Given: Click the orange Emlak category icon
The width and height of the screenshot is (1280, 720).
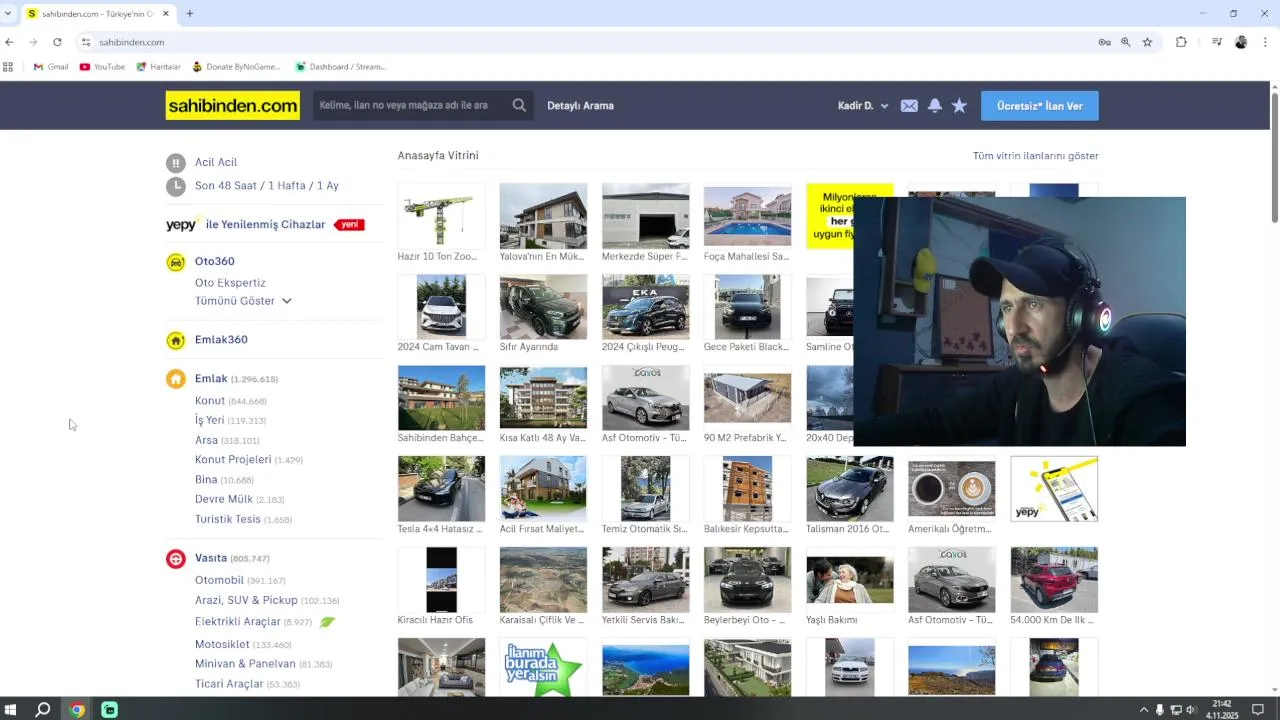Looking at the screenshot, I should pos(176,379).
